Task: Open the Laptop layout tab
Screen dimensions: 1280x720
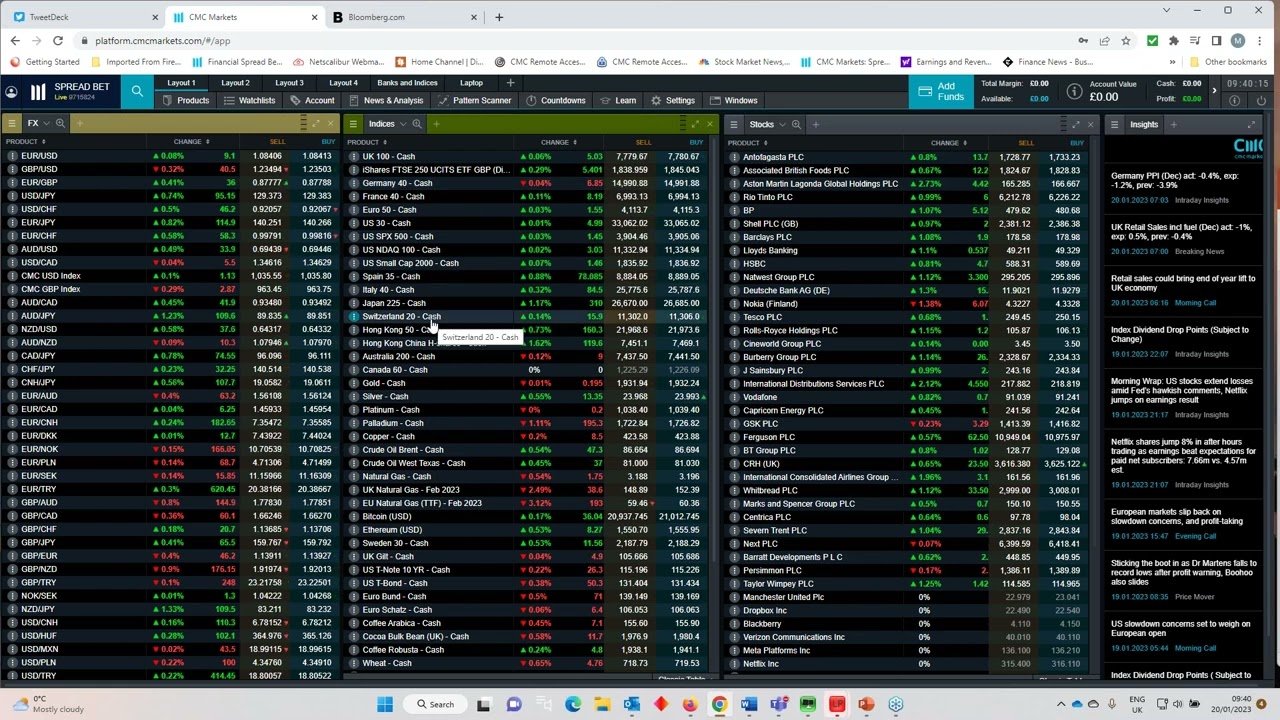Action: coord(471,83)
